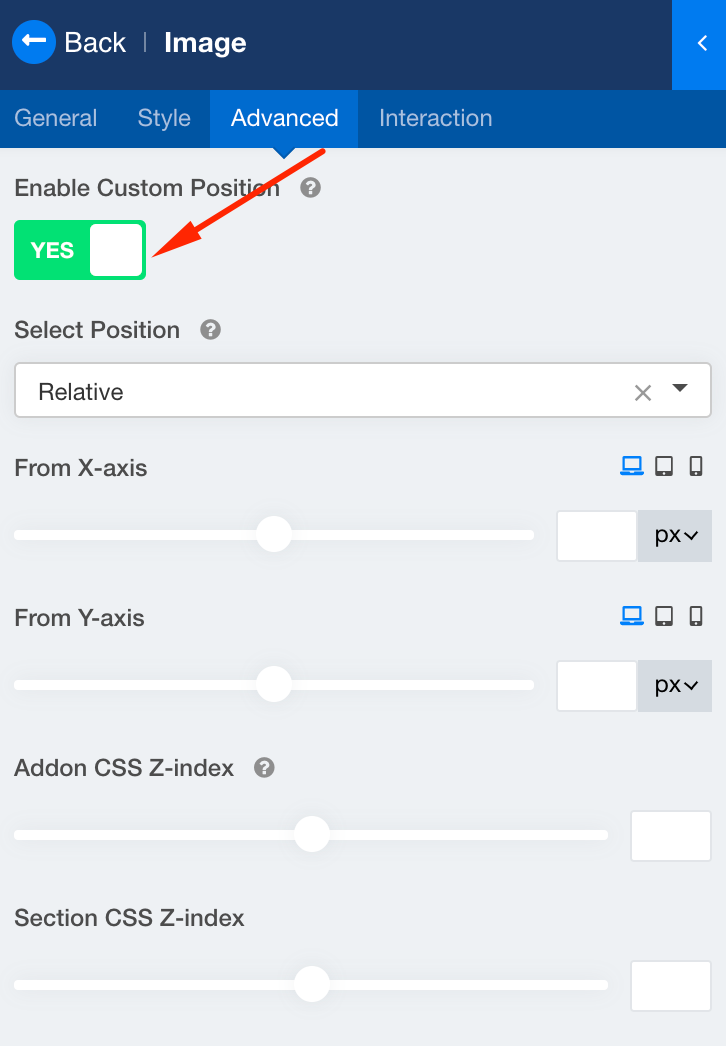Open px unit dropdown for X-axis
The height and width of the screenshot is (1046, 726).
click(x=676, y=535)
